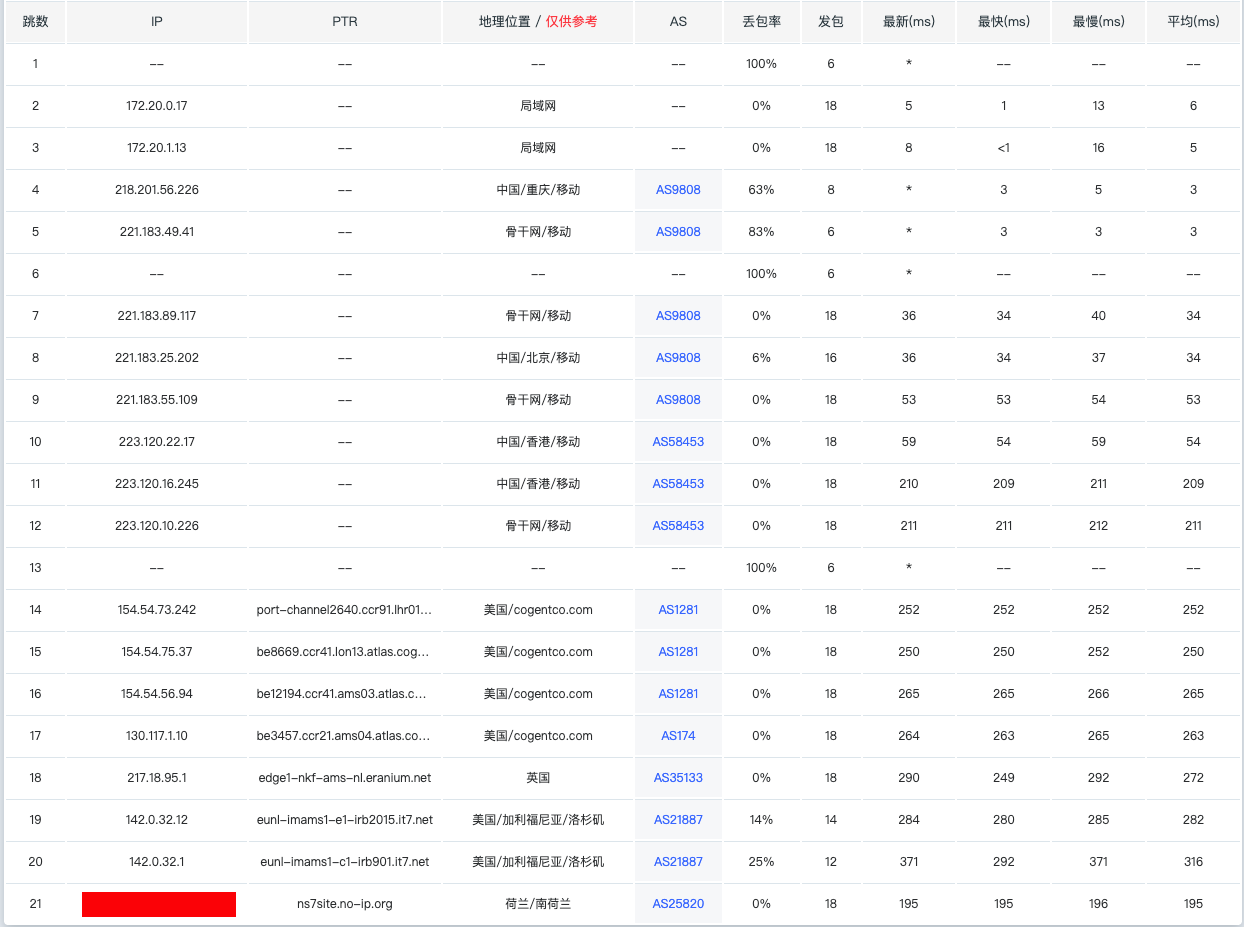This screenshot has height=927, width=1244.
Task: Select IP address 142.0.32.1
Action: point(157,862)
